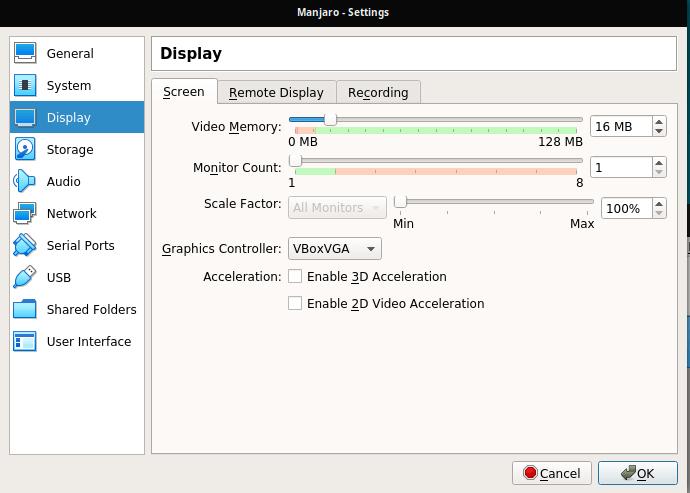690x493 pixels.
Task: Click the Monitor Count value field
Action: click(621, 167)
